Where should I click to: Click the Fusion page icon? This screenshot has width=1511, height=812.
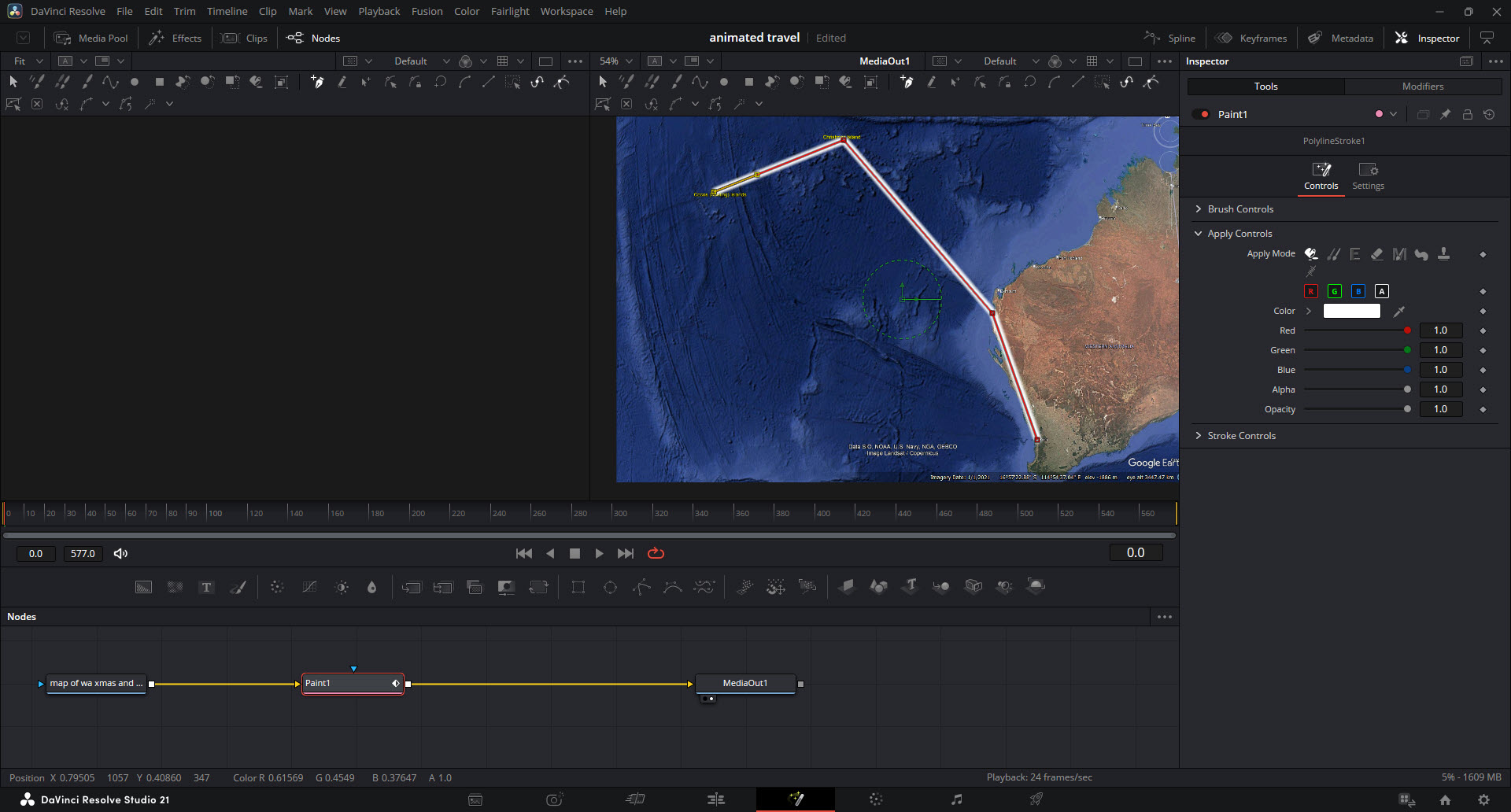pyautogui.click(x=796, y=799)
